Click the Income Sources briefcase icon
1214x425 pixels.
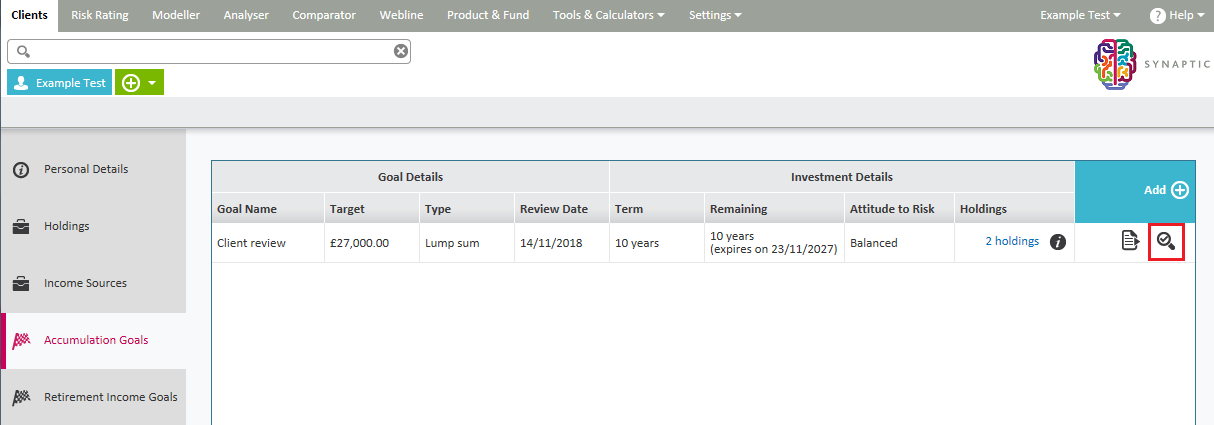tap(21, 284)
